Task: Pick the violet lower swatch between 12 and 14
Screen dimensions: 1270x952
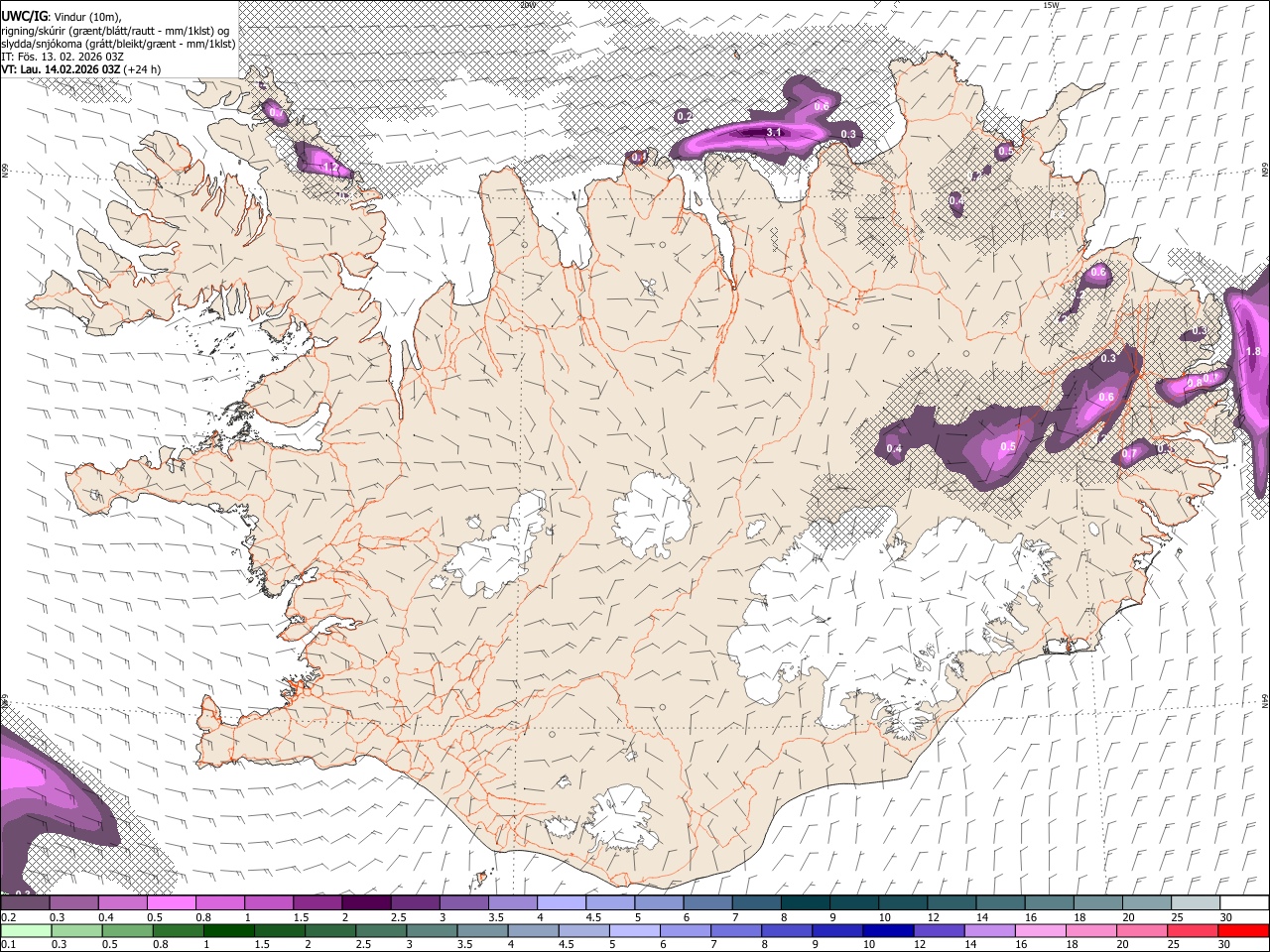Action: 938,931
